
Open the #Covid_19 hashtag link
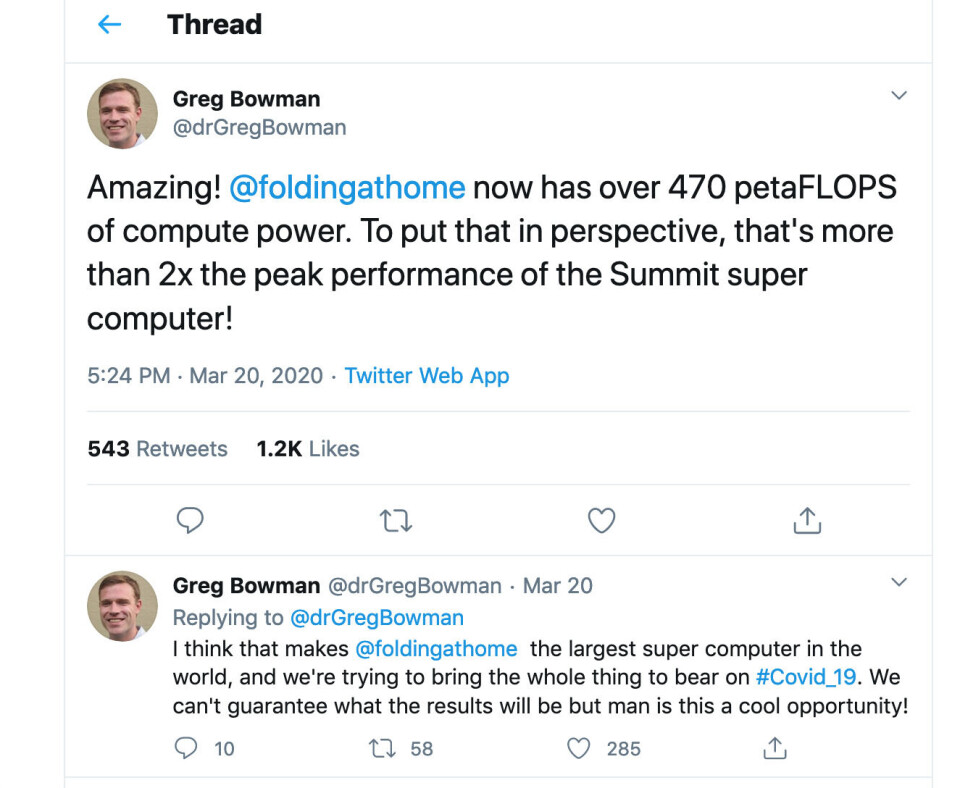(806, 676)
